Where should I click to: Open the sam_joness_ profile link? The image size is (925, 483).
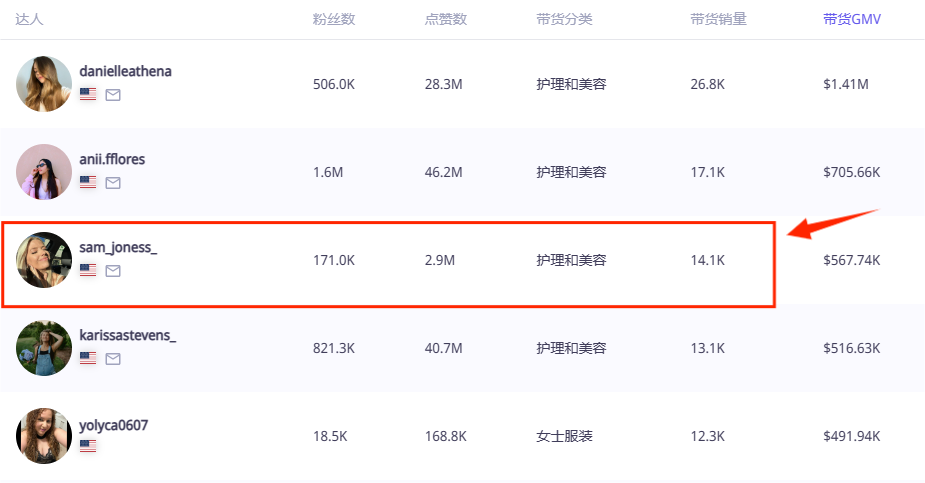pos(118,248)
